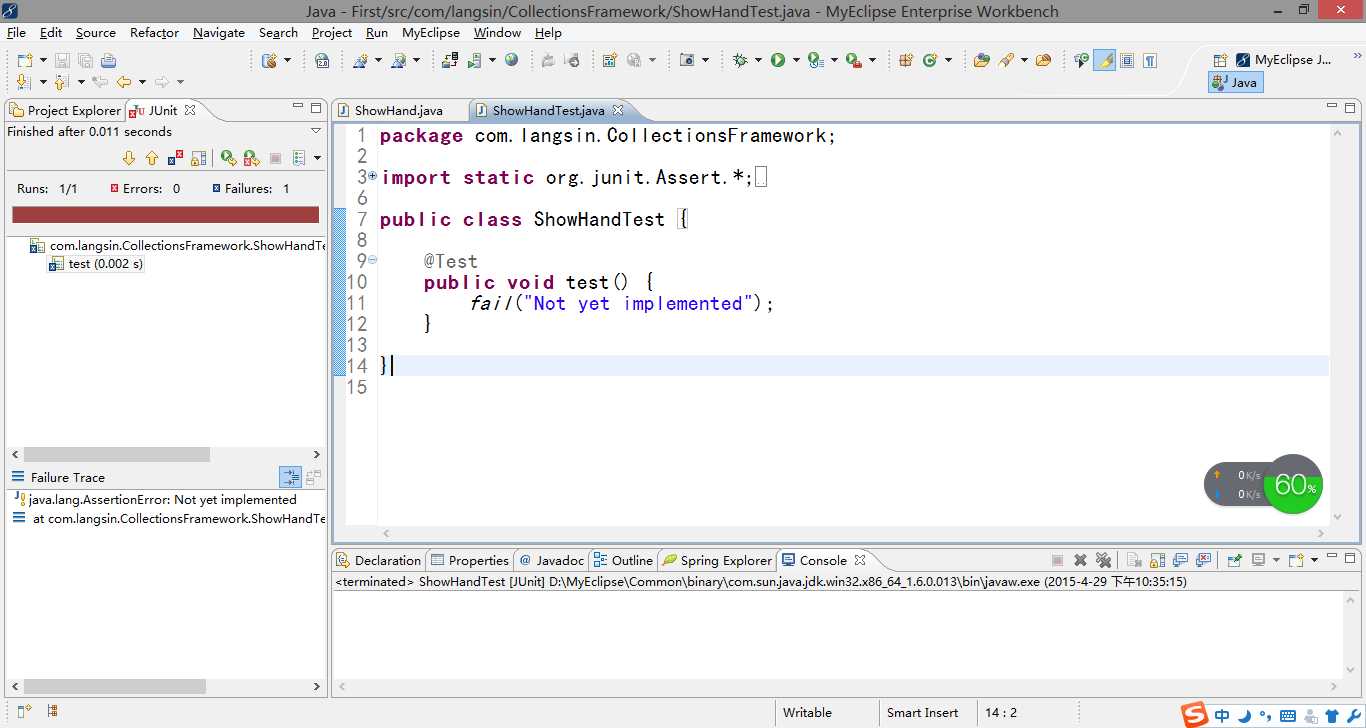
Task: Switch to the Spring Explorer tab
Action: click(x=717, y=560)
